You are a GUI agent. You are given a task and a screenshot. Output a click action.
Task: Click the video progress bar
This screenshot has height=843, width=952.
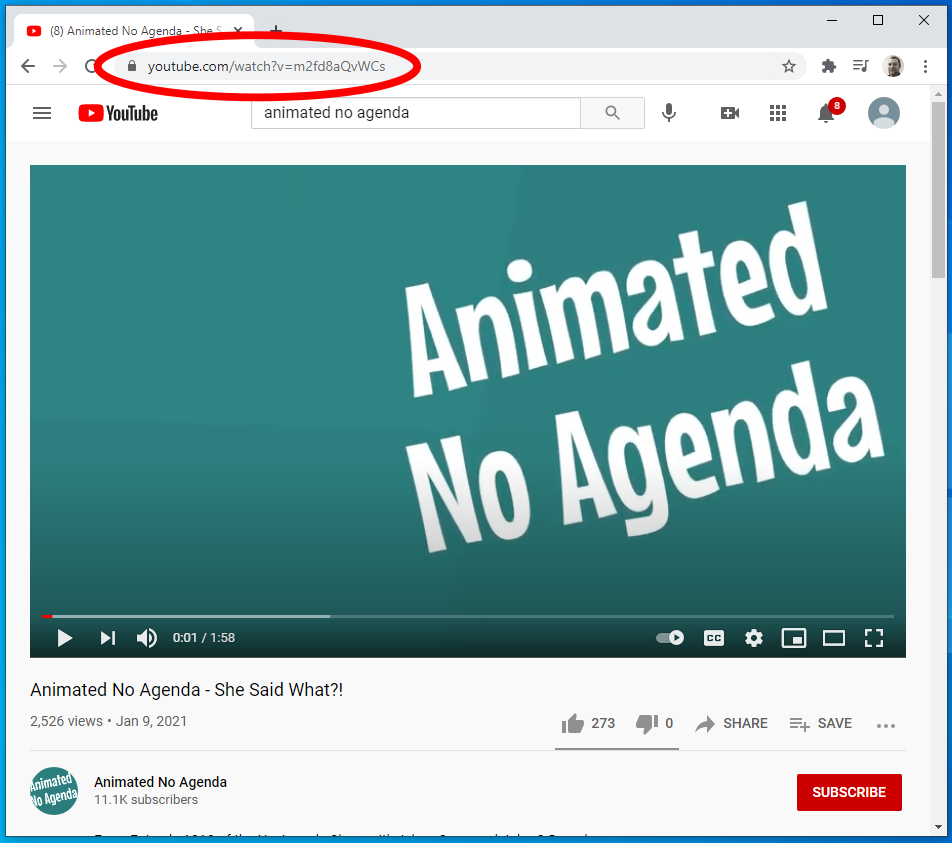468,616
